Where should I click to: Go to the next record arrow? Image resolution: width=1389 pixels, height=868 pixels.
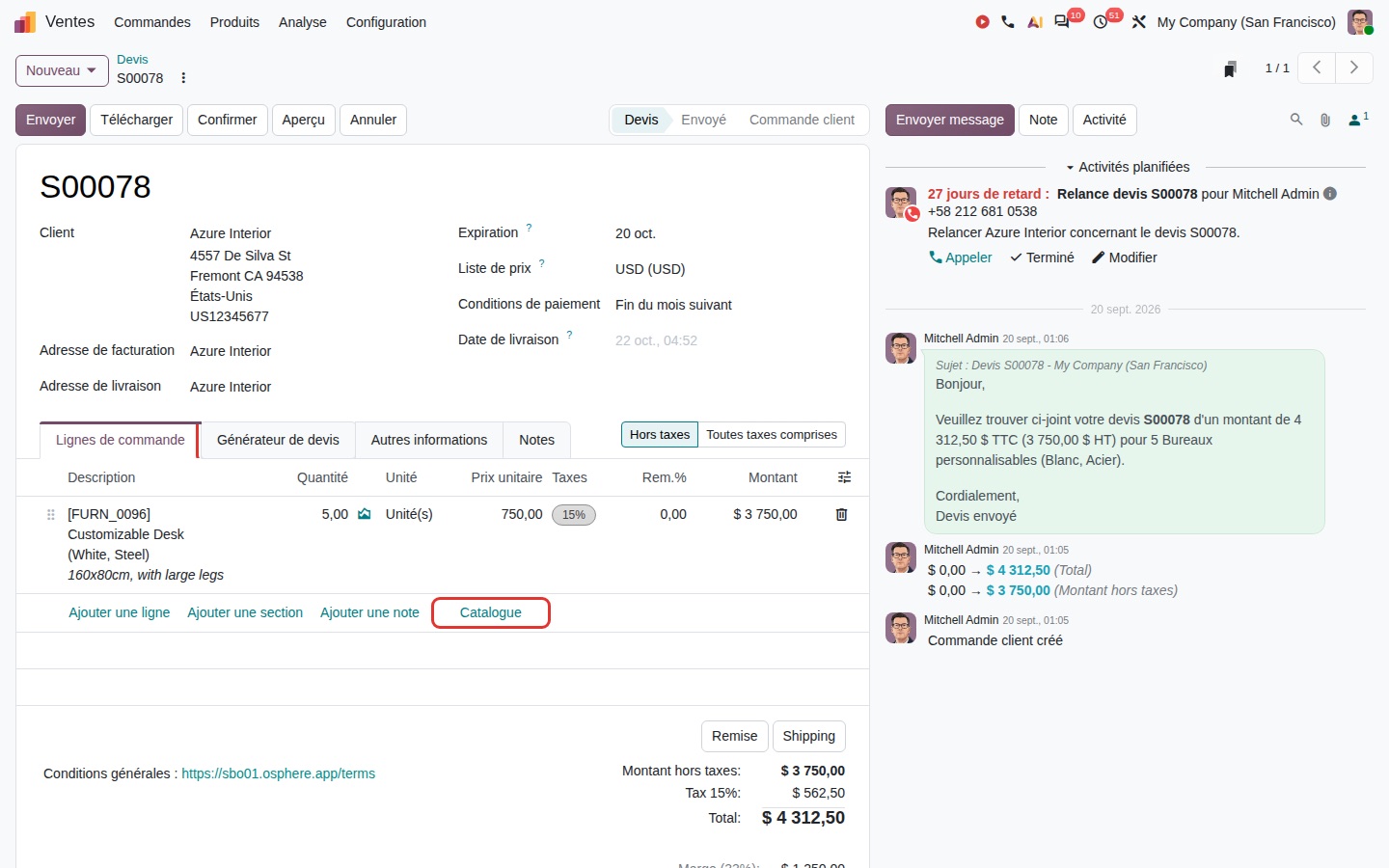[1354, 68]
